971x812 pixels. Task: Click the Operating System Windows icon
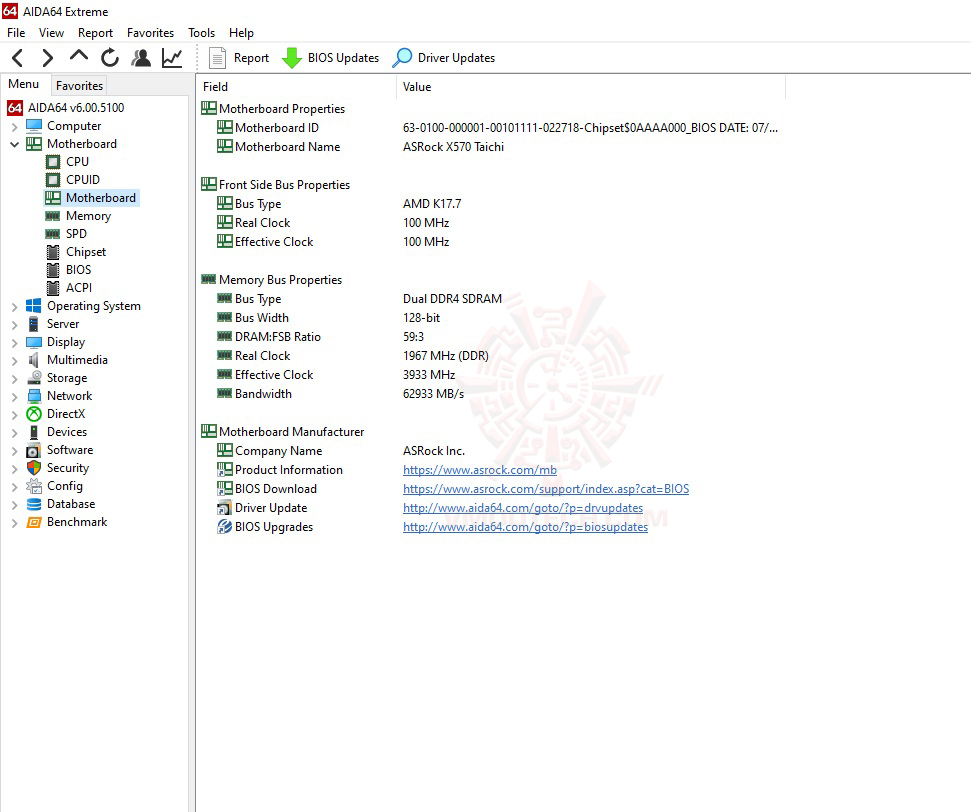[33, 306]
